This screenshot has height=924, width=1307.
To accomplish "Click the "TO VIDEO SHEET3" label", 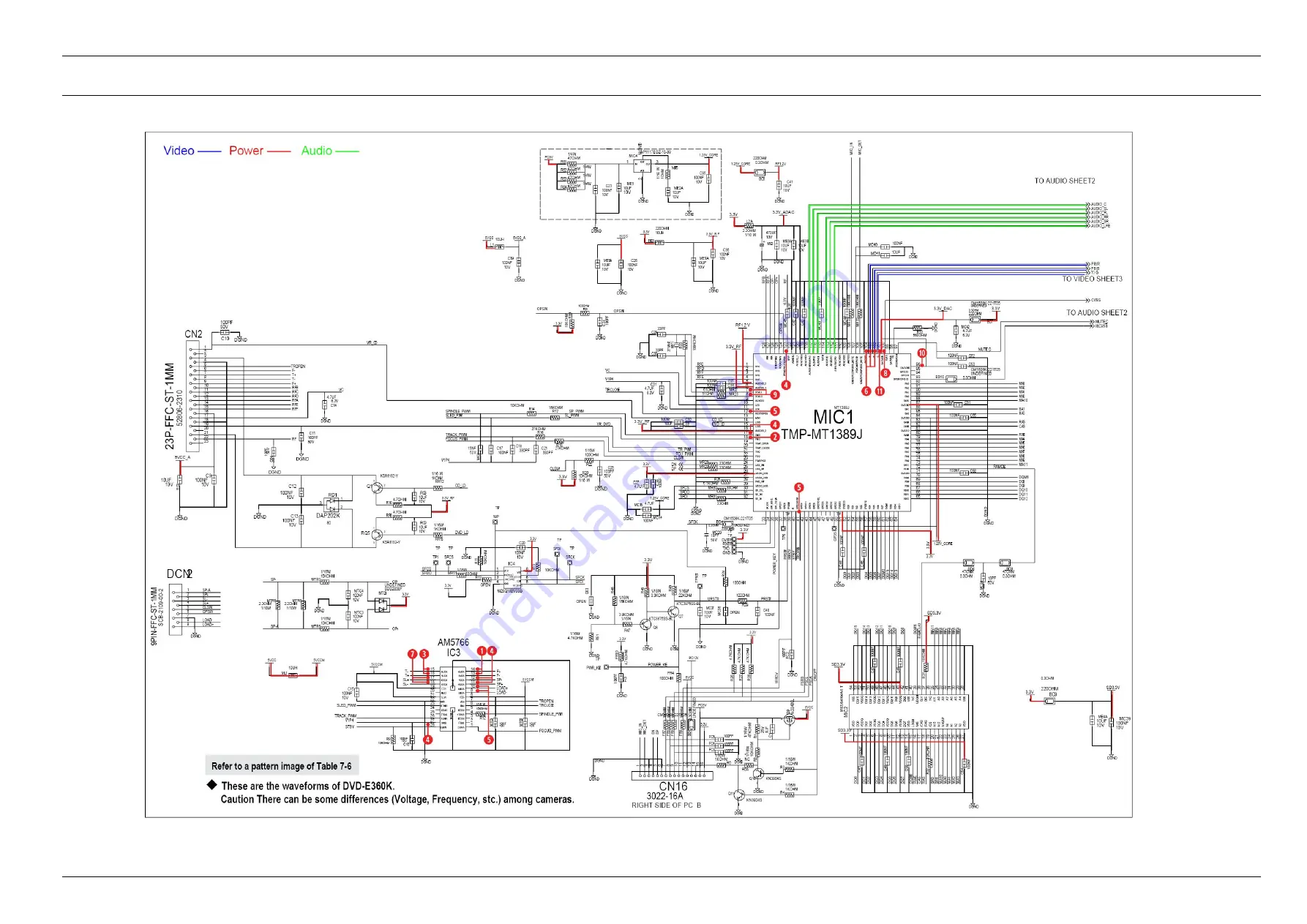I will 1092,279.
